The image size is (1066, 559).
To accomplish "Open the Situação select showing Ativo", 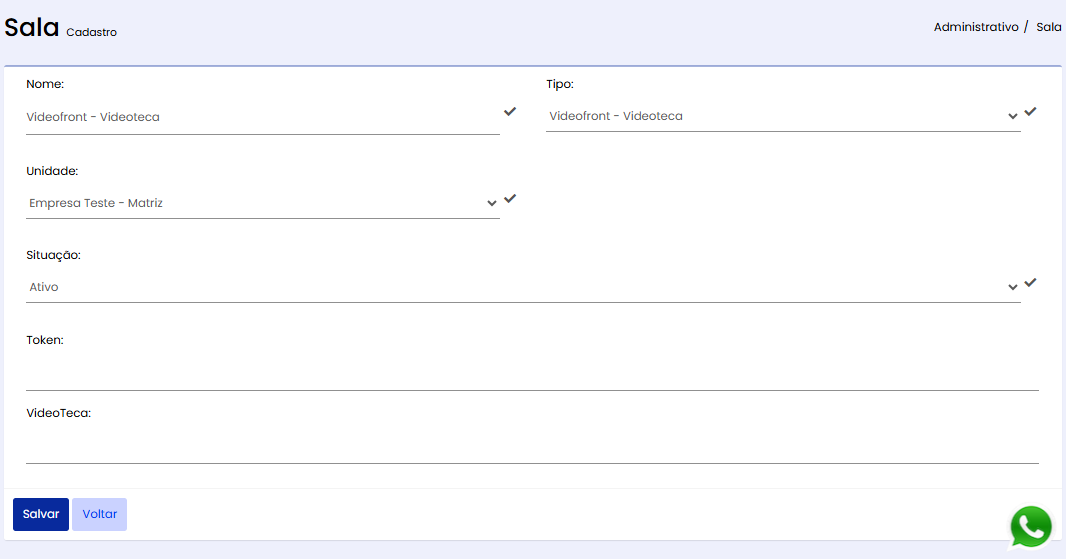I will [523, 287].
